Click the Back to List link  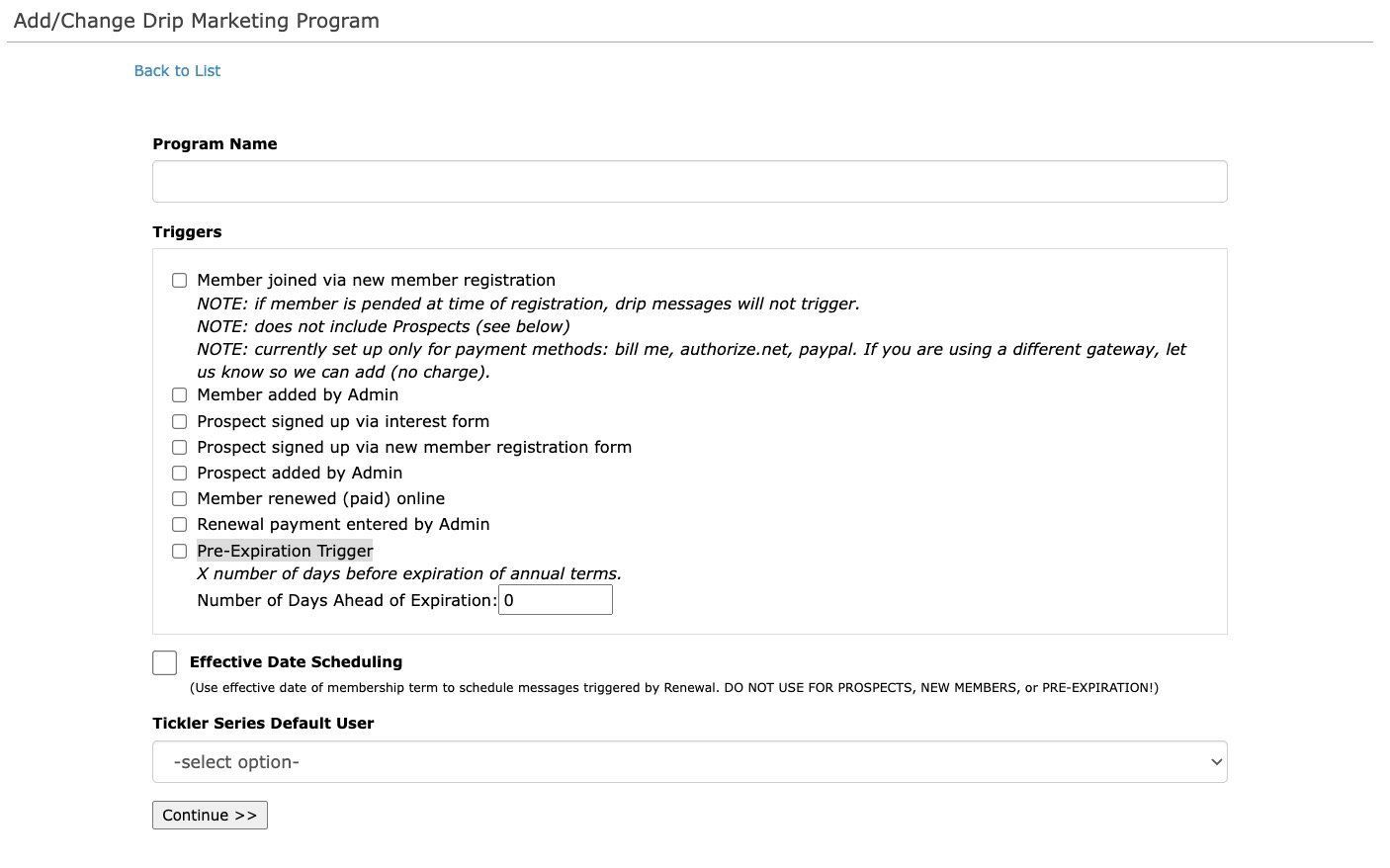pos(177,70)
